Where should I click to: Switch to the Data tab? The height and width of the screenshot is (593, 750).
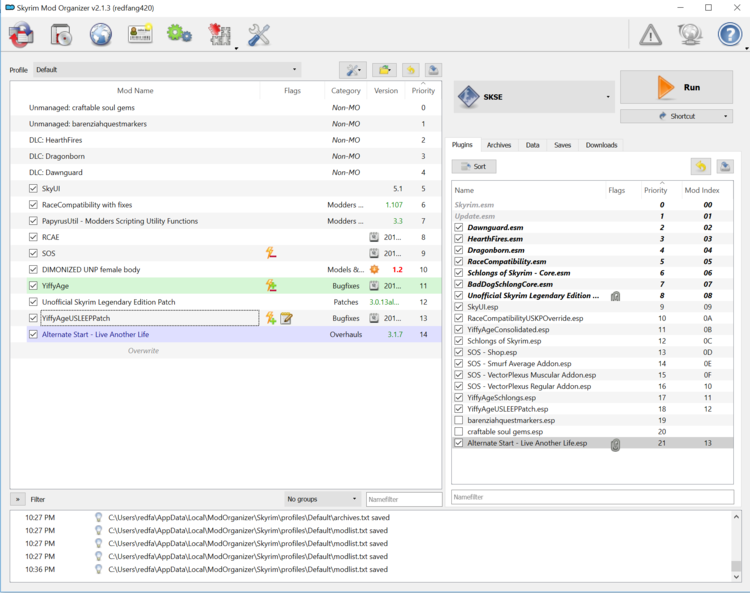(x=532, y=145)
